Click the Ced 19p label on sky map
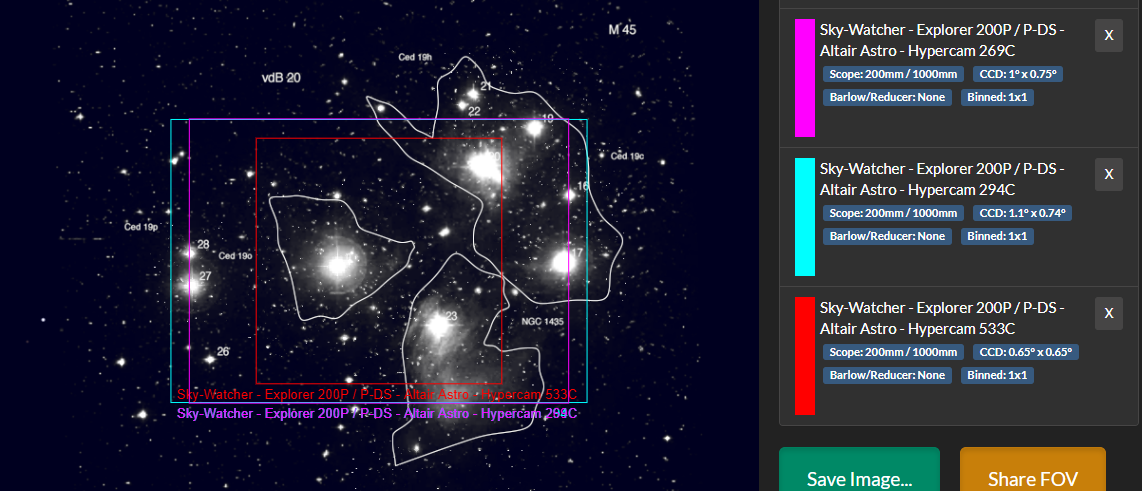Viewport: 1142px width, 491px height. (x=141, y=227)
